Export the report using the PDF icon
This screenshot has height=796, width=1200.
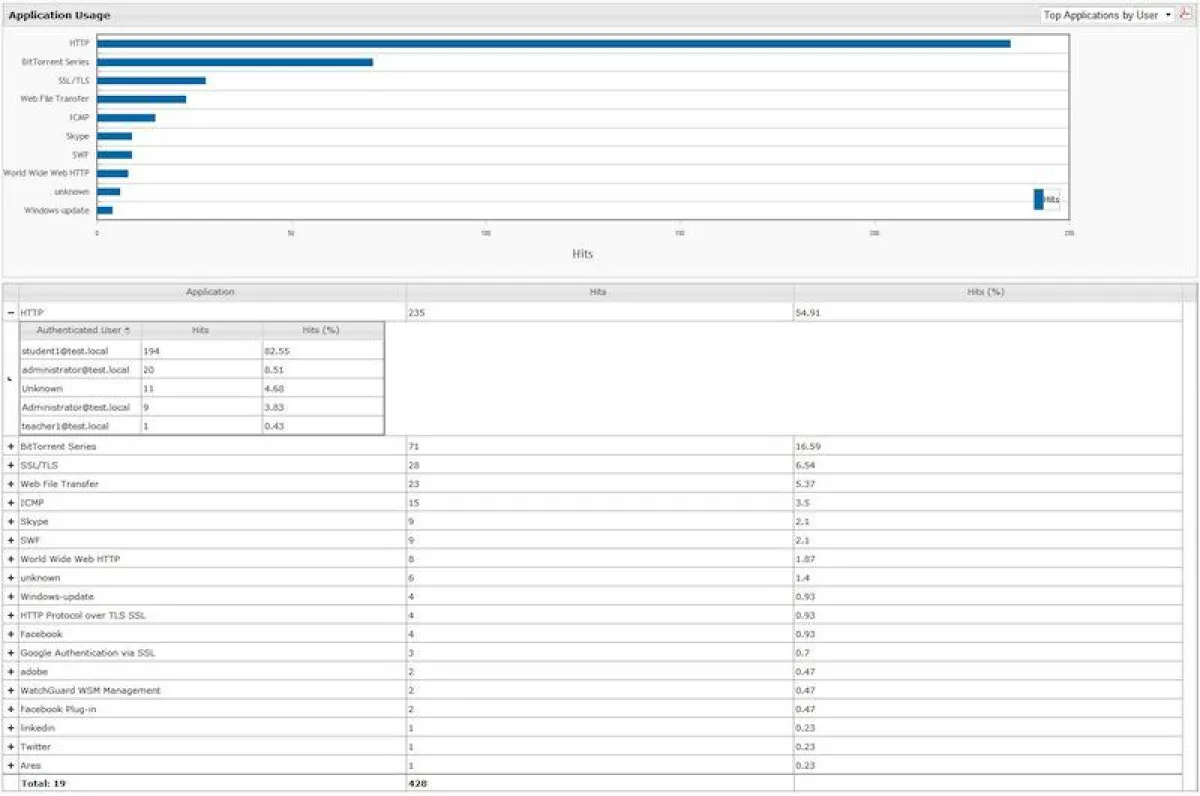[x=1185, y=15]
